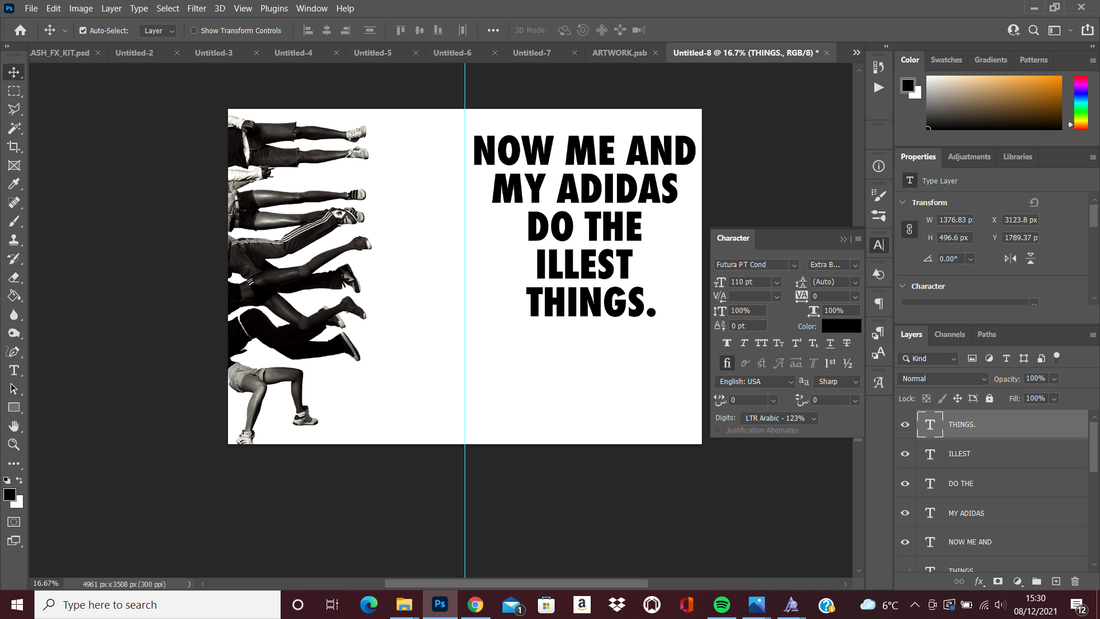Screen dimensions: 1100x619
Task: Toggle Faux Bold in Character panel
Action: pos(727,343)
